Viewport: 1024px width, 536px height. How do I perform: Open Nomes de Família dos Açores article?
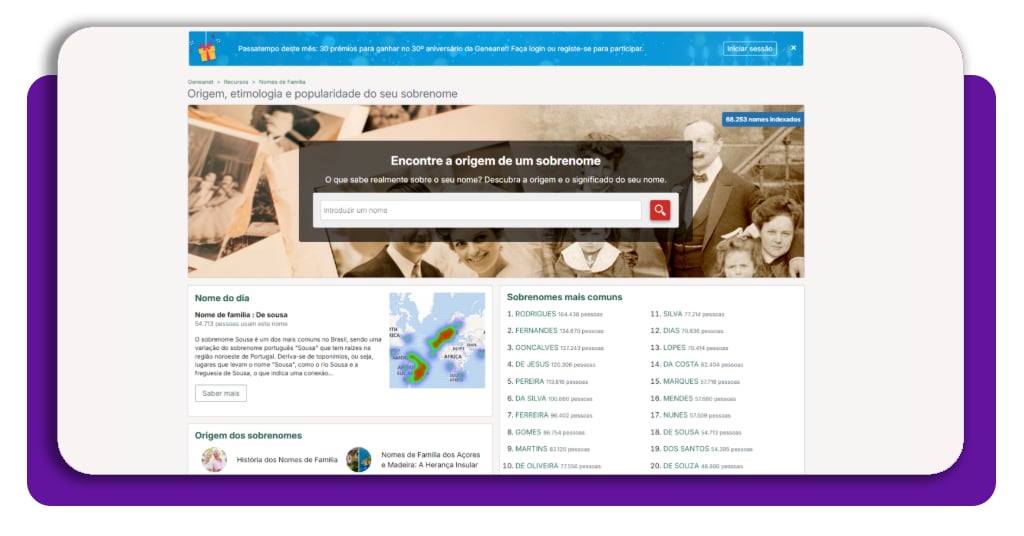tap(430, 460)
